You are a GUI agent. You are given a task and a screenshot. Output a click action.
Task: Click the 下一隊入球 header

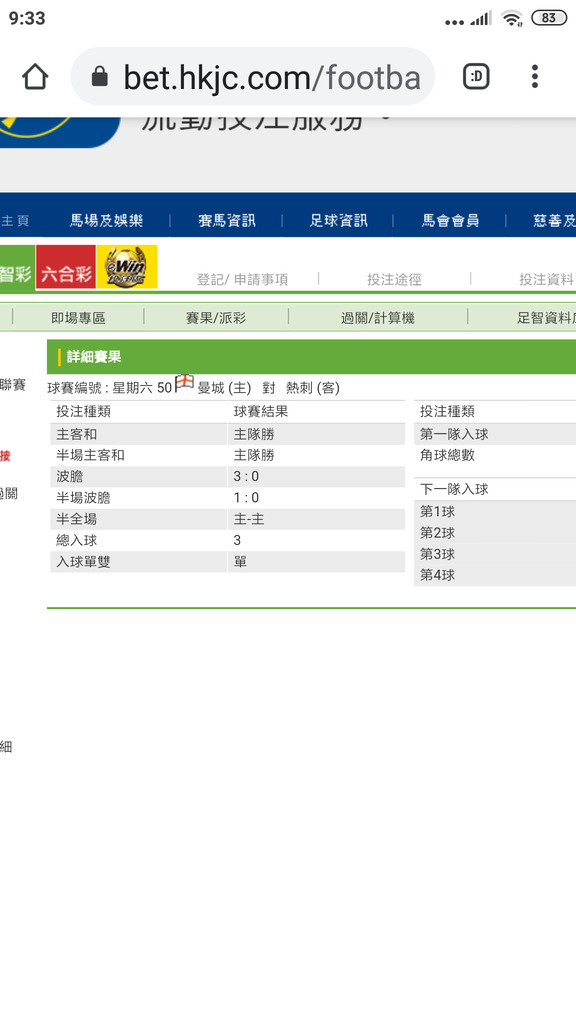(454, 489)
